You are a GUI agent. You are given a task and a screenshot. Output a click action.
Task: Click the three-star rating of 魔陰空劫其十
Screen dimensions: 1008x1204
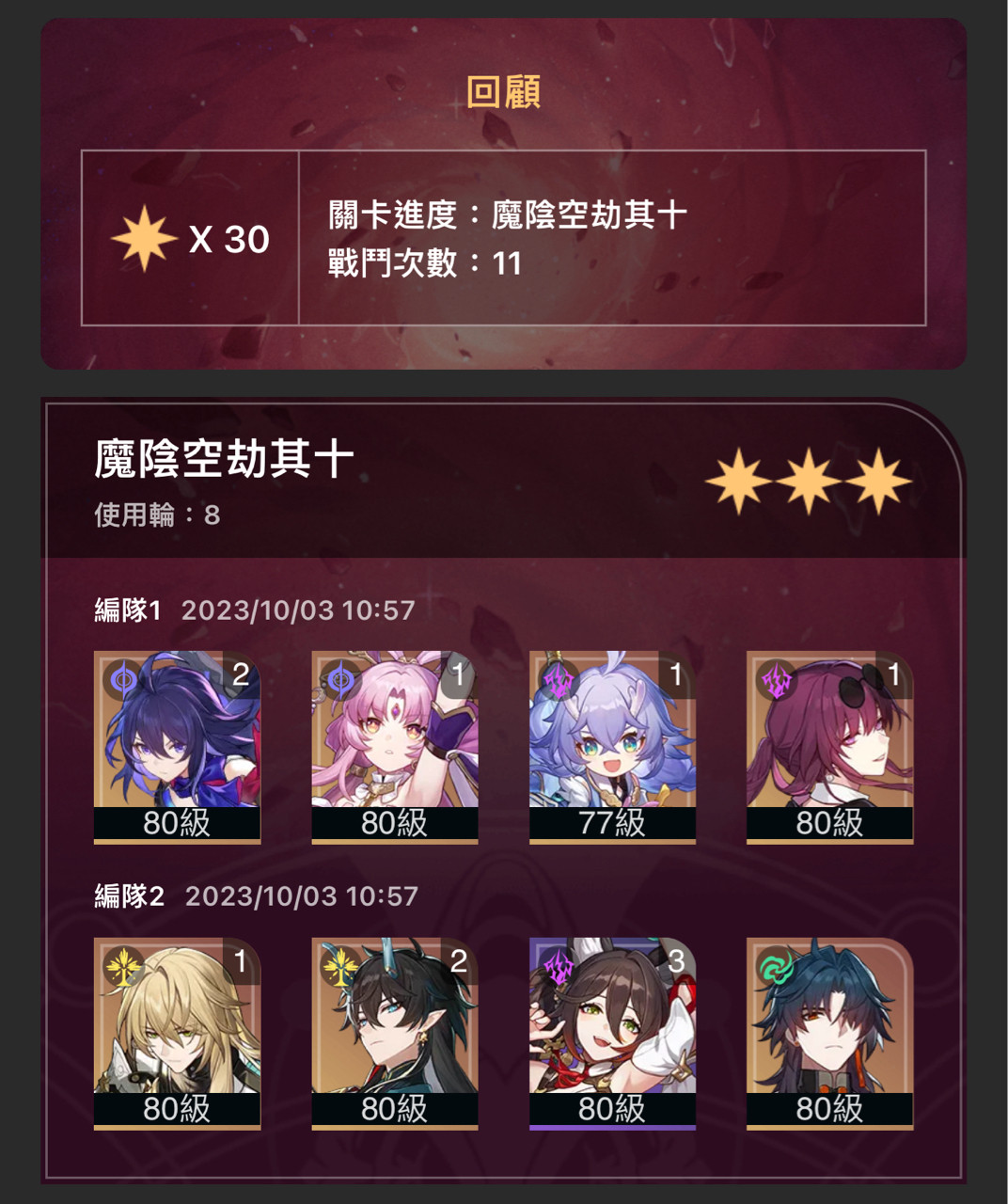pyautogui.click(x=809, y=481)
